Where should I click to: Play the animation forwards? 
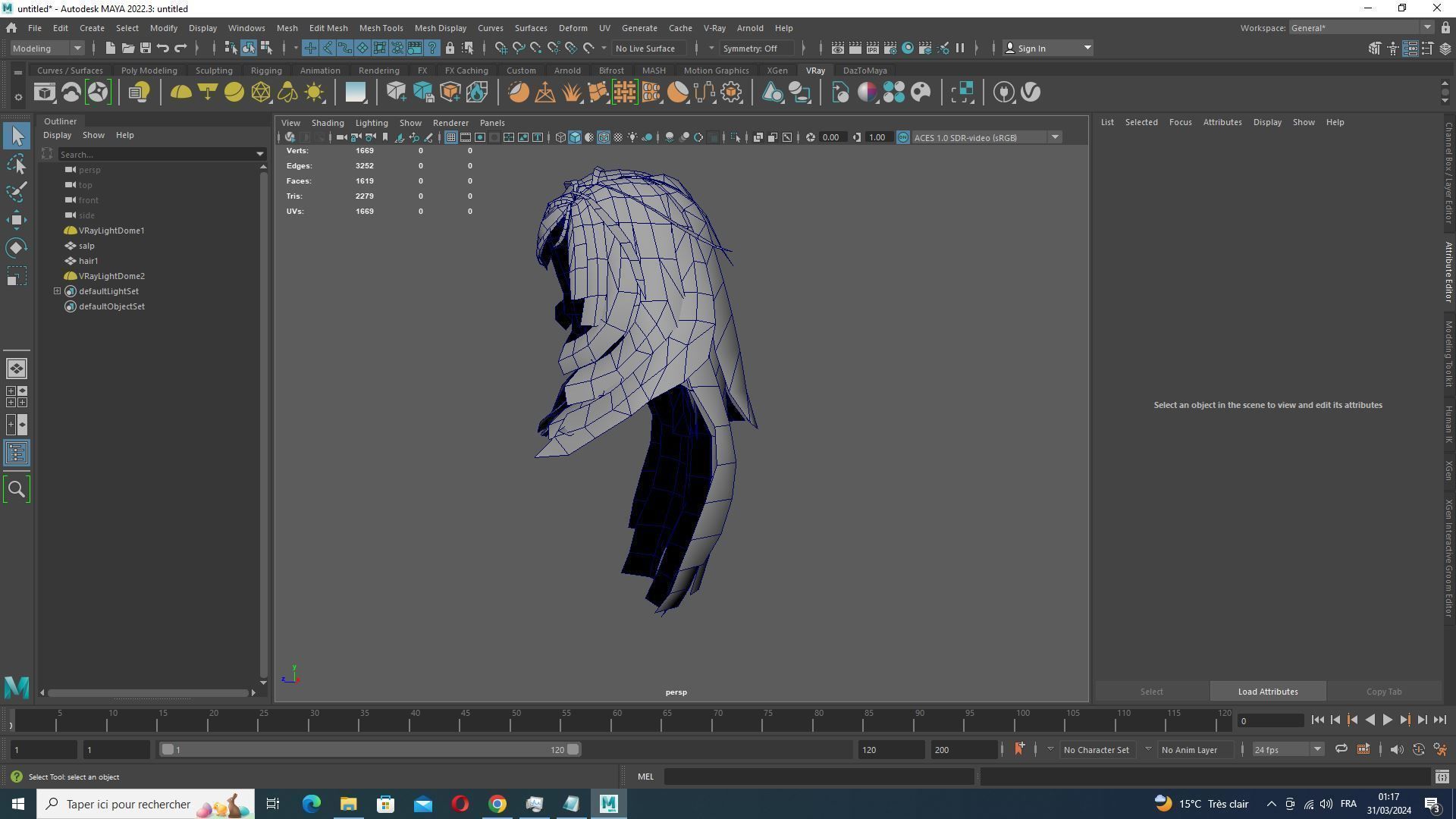(1387, 721)
